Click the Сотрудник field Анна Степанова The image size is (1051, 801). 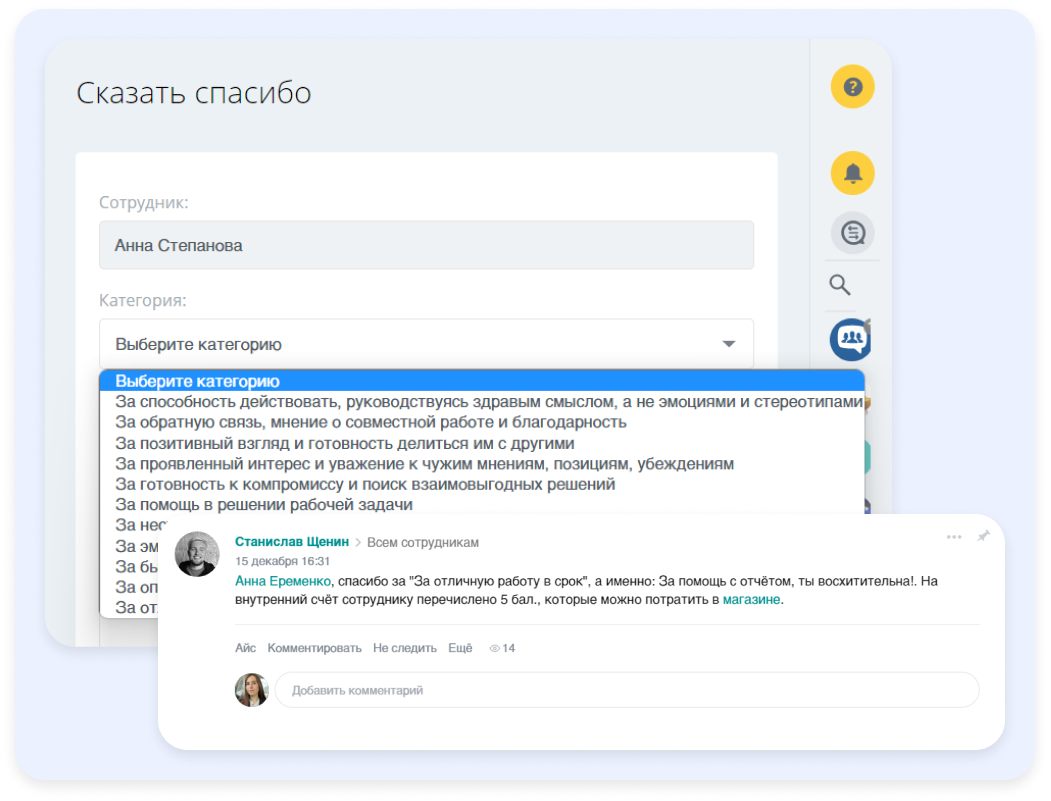coord(426,245)
